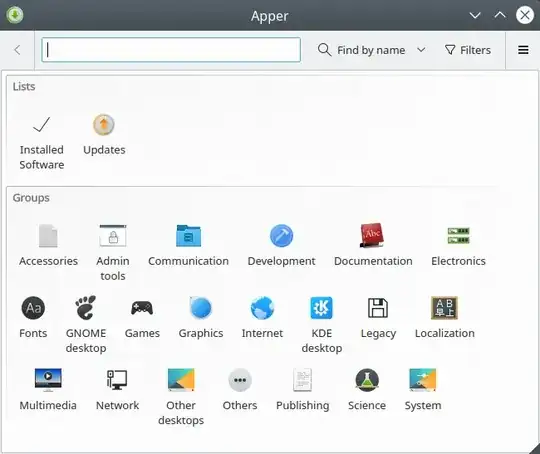Select the Electronics group

[458, 246]
